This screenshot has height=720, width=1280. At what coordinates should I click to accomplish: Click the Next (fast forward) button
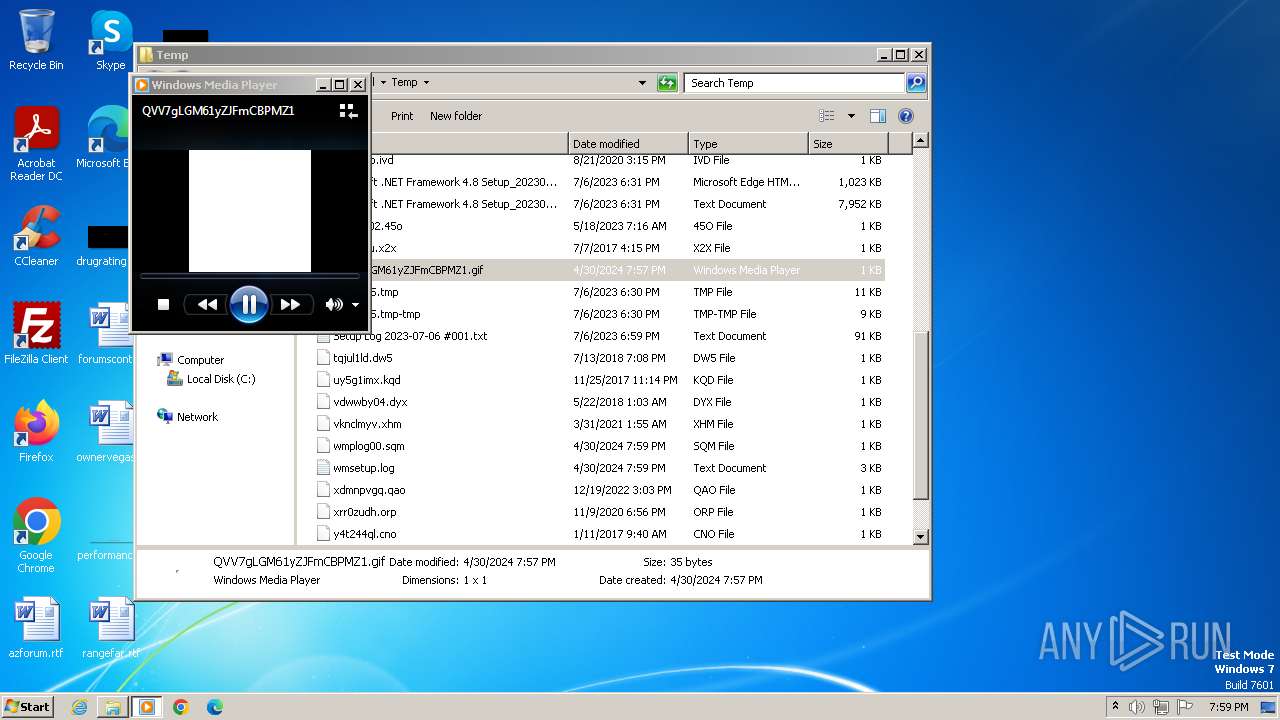pos(290,304)
